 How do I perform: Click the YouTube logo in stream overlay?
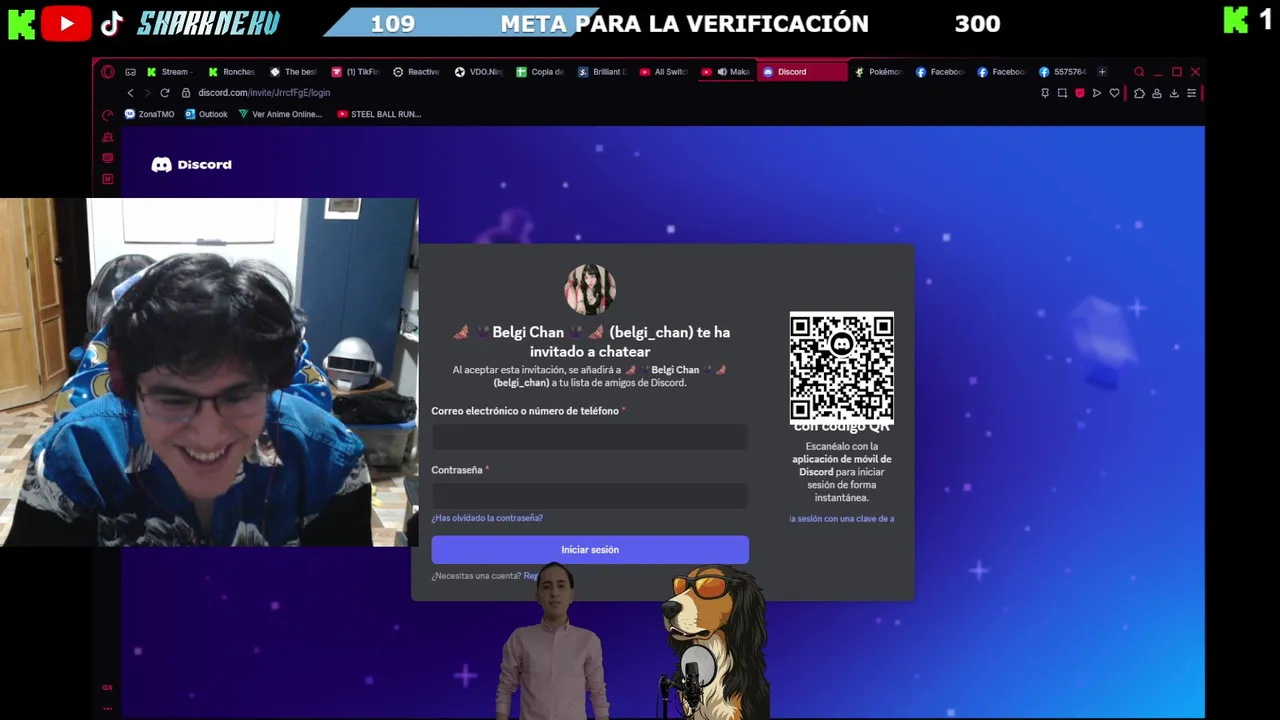click(67, 23)
